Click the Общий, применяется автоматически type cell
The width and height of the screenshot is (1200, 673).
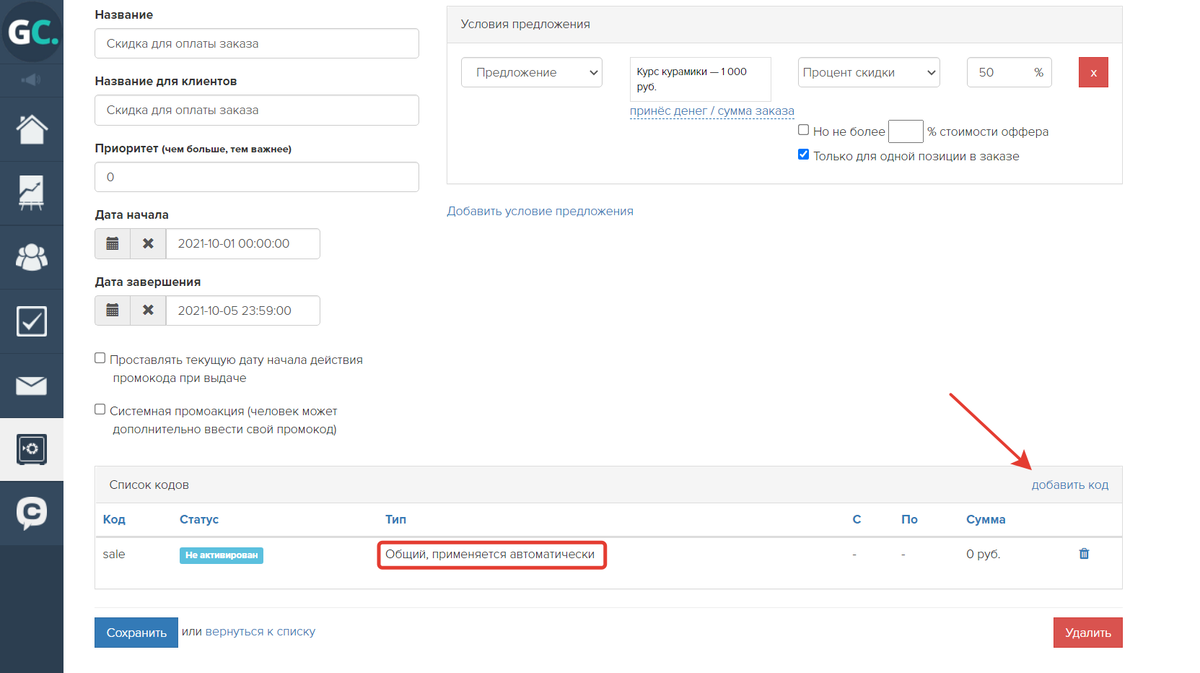(490, 554)
